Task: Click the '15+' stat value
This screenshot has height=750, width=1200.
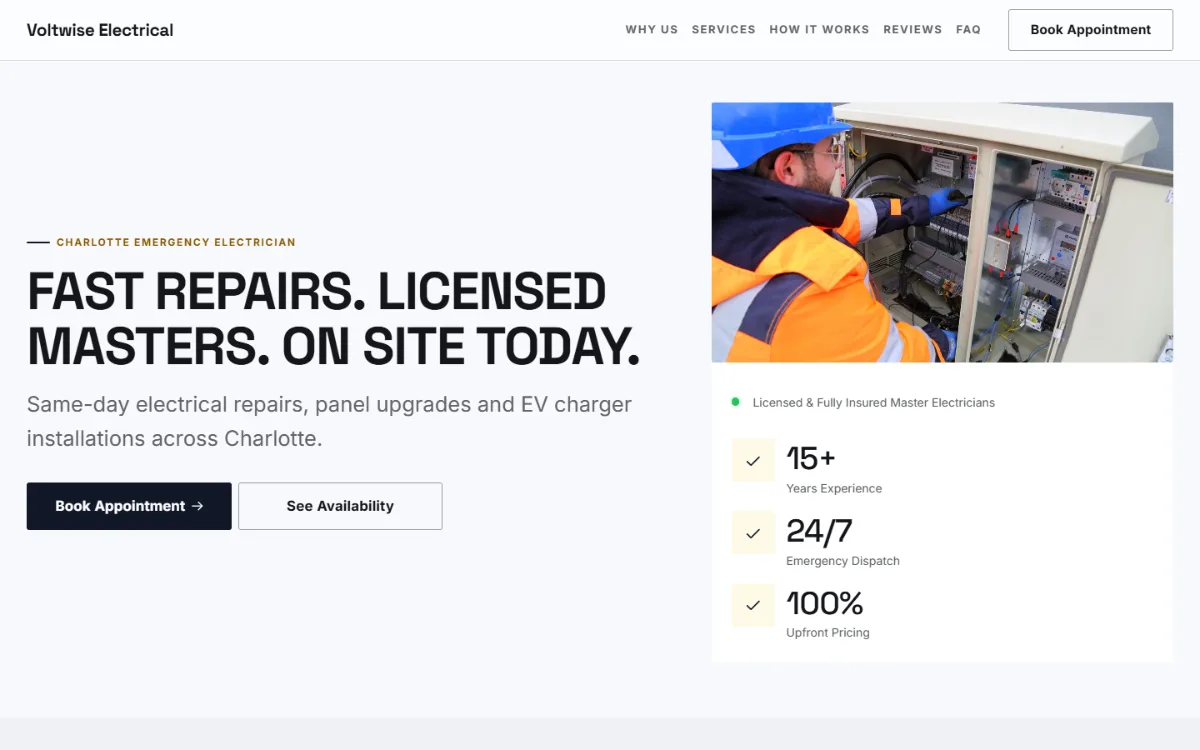Action: click(x=811, y=458)
